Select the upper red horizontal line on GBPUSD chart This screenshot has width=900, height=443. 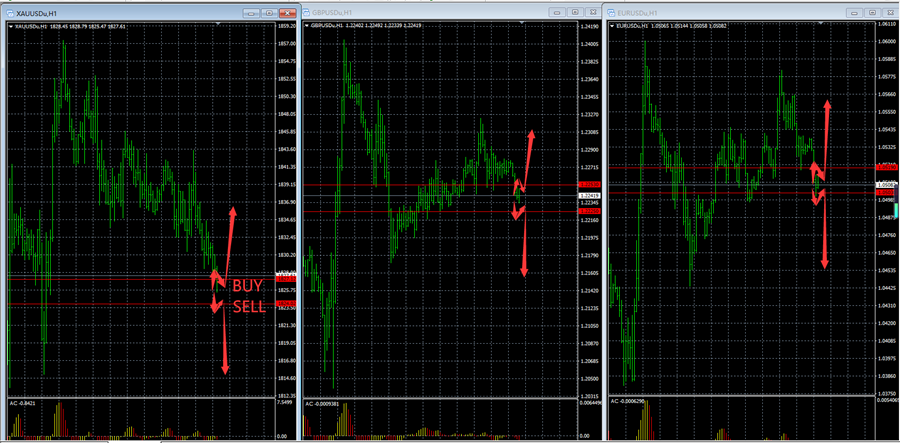[x=400, y=185]
